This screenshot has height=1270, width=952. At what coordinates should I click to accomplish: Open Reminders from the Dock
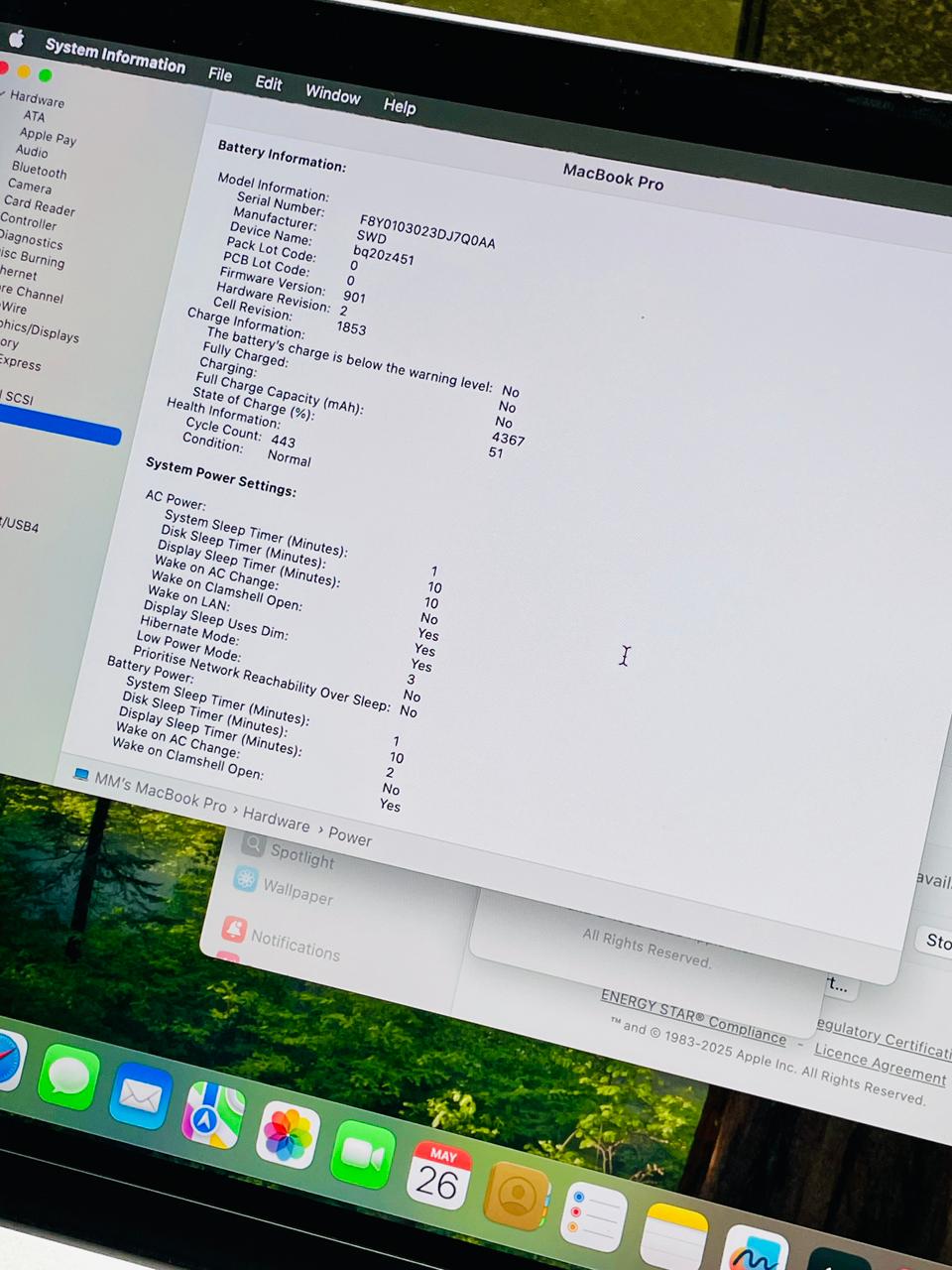594,1216
